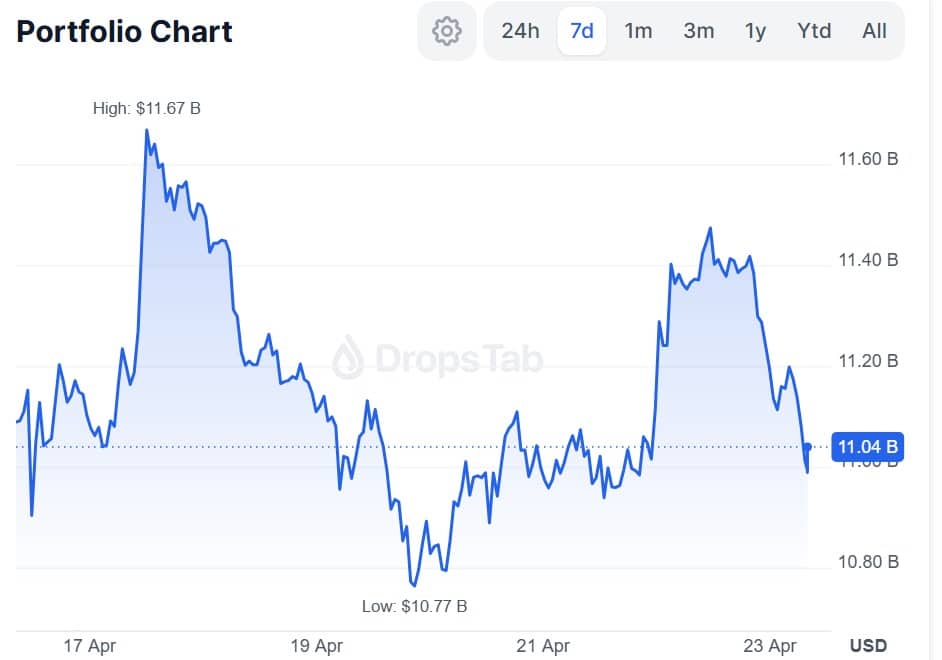The image size is (942, 660).
Task: Open the Ytd portfolio view
Action: (814, 31)
